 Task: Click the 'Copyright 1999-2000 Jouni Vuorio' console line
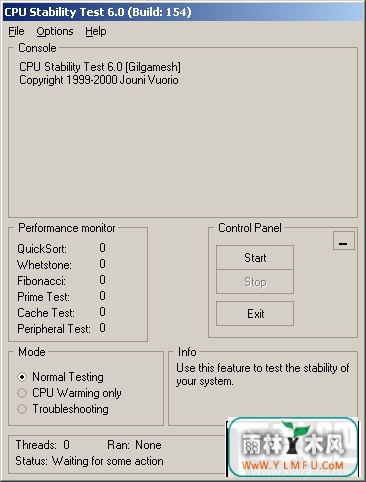(99, 80)
